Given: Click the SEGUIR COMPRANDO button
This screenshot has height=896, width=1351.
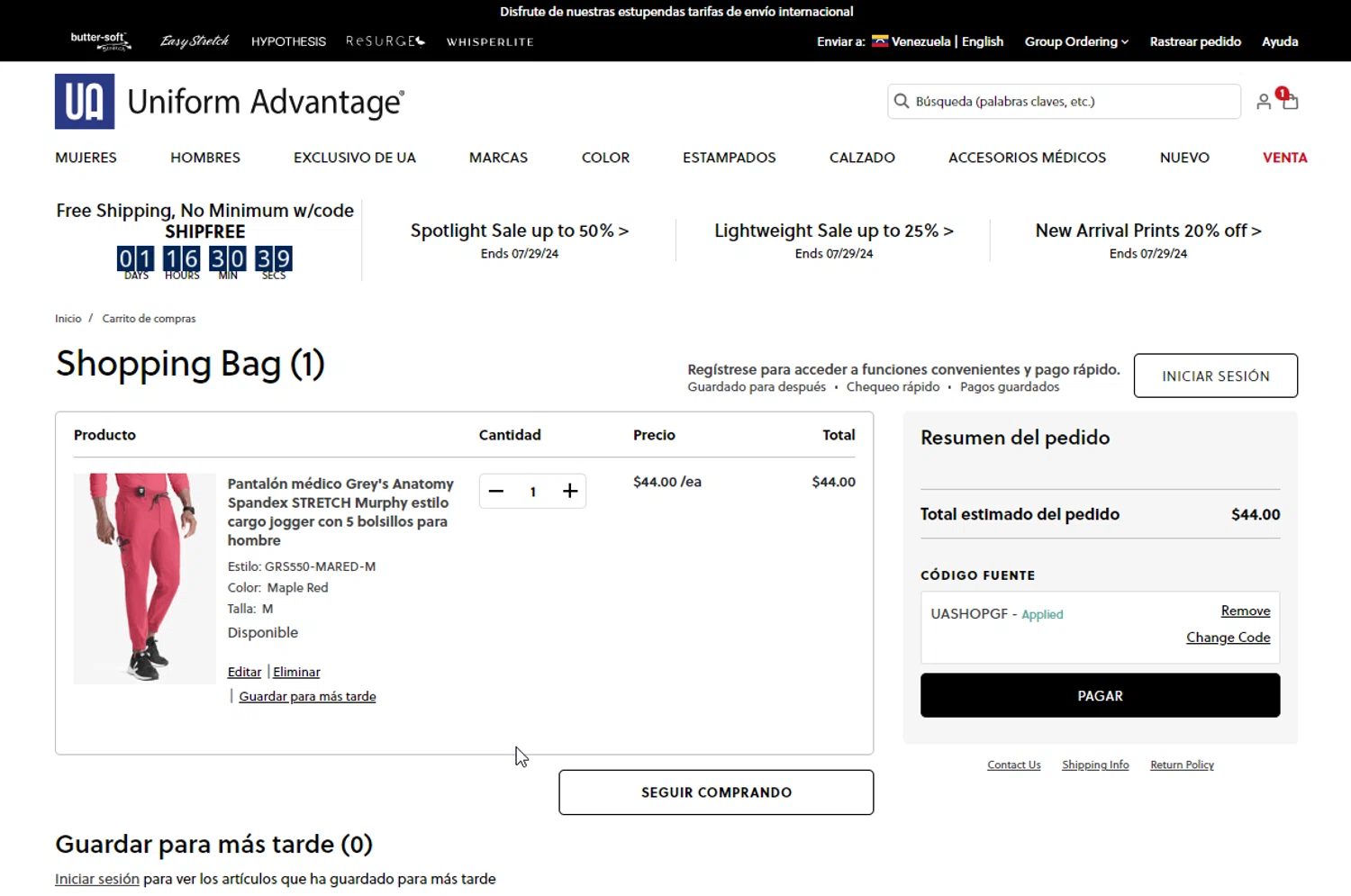Looking at the screenshot, I should click(716, 792).
